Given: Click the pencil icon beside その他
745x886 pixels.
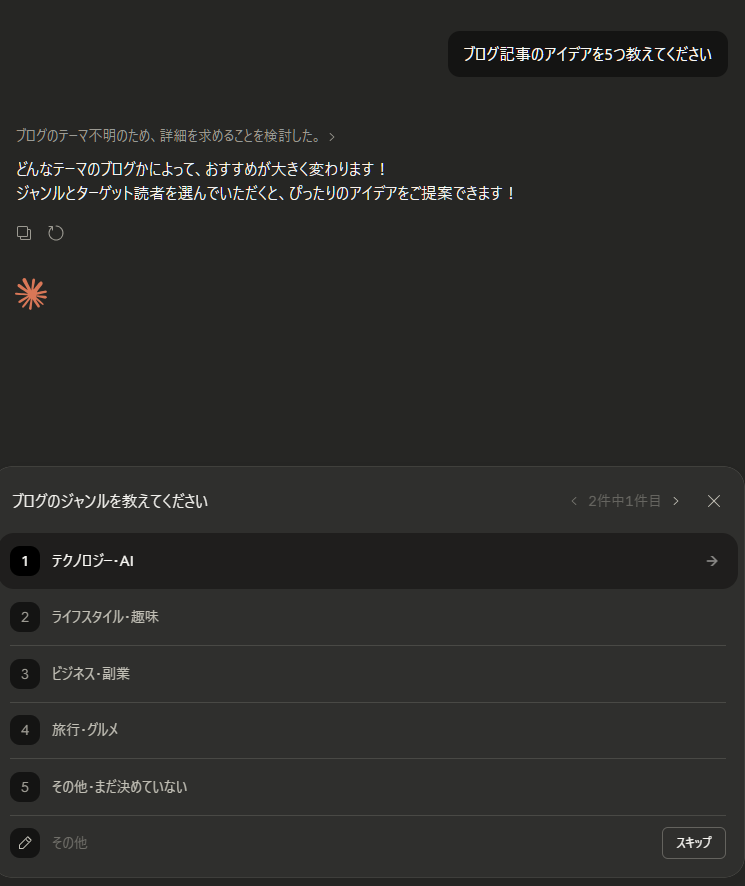Looking at the screenshot, I should [25, 843].
